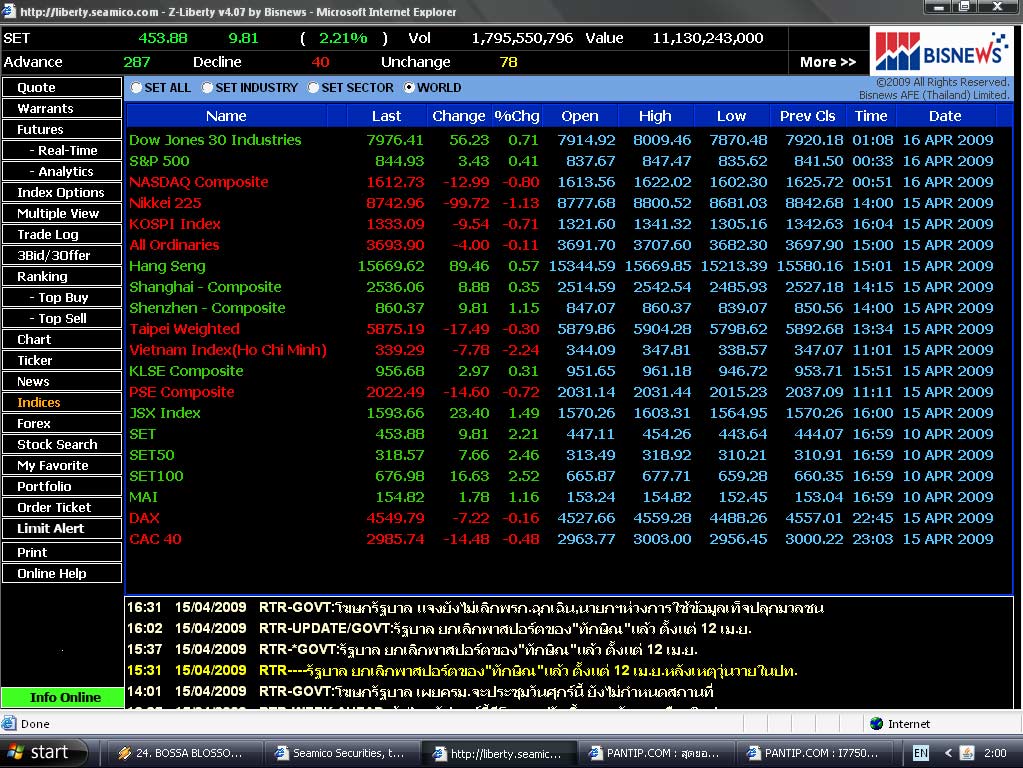Sort by the Name column header
Viewport: 1023px width, 768px height.
point(226,116)
